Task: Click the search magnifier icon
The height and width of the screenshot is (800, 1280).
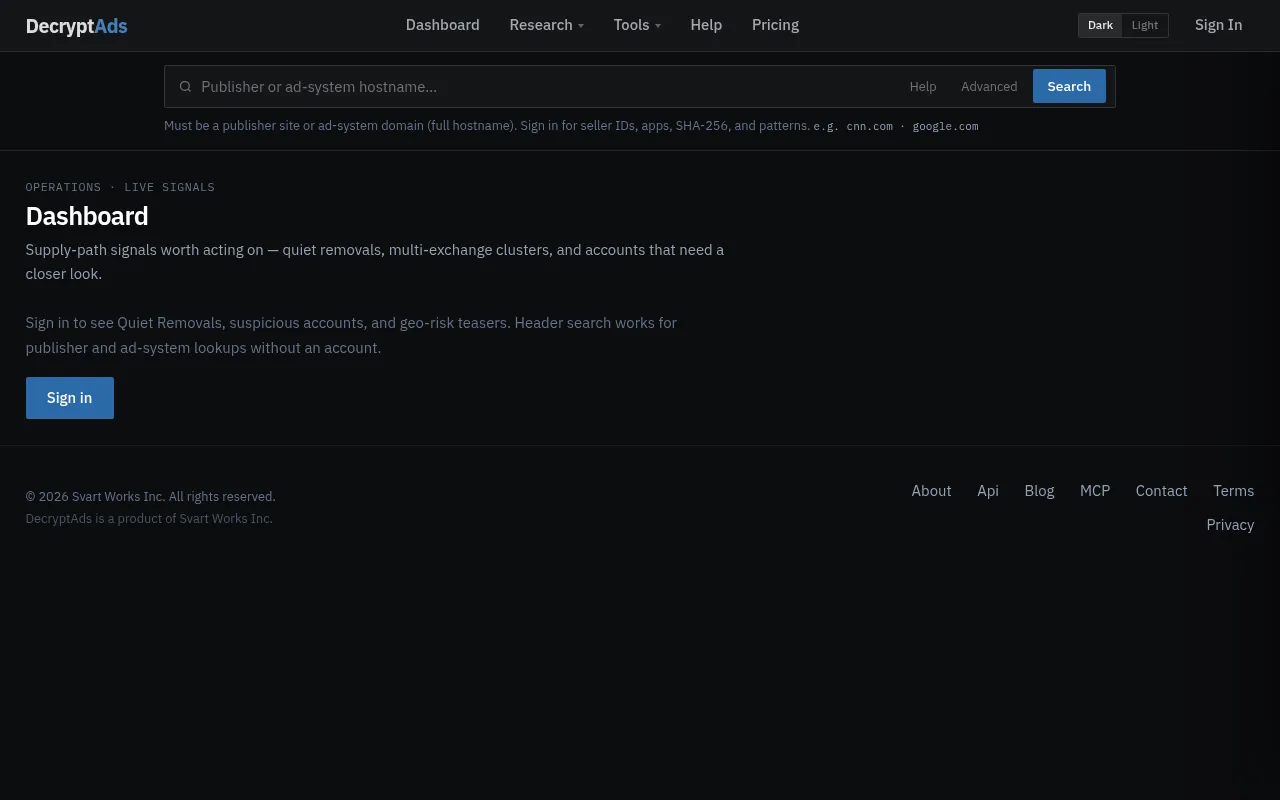Action: [x=185, y=87]
